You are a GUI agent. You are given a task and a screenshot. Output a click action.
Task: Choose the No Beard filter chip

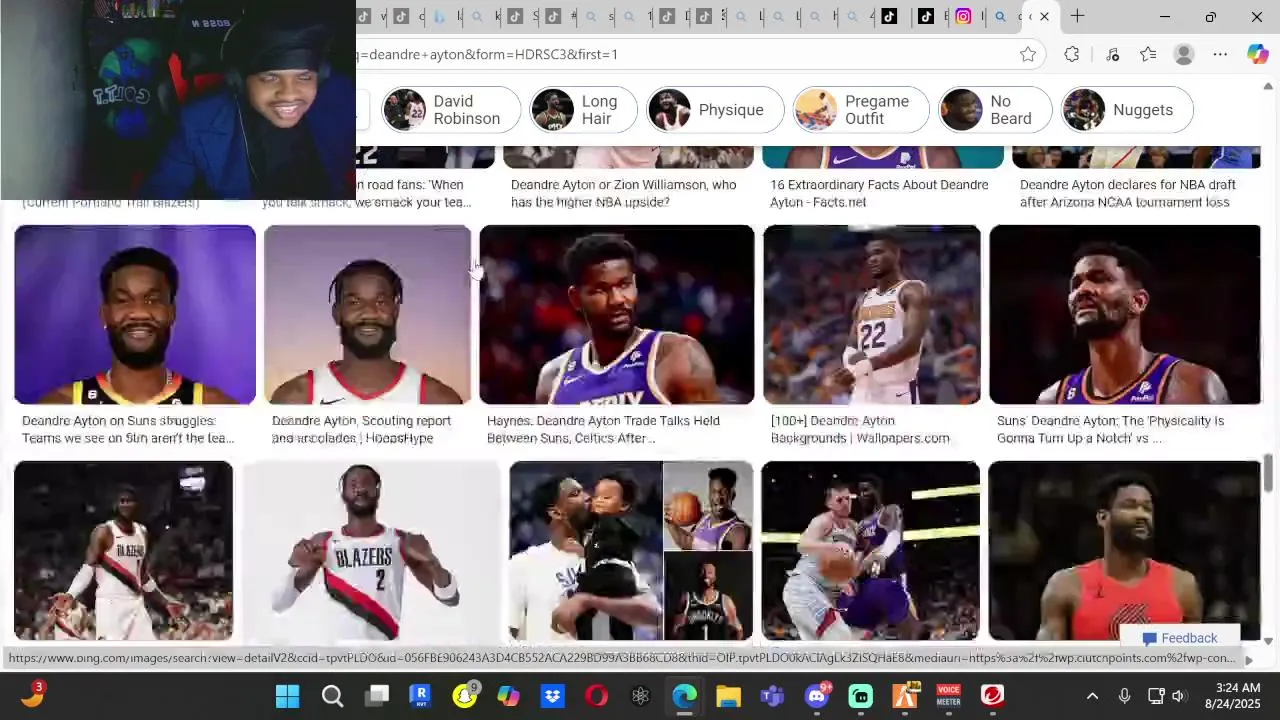click(995, 110)
